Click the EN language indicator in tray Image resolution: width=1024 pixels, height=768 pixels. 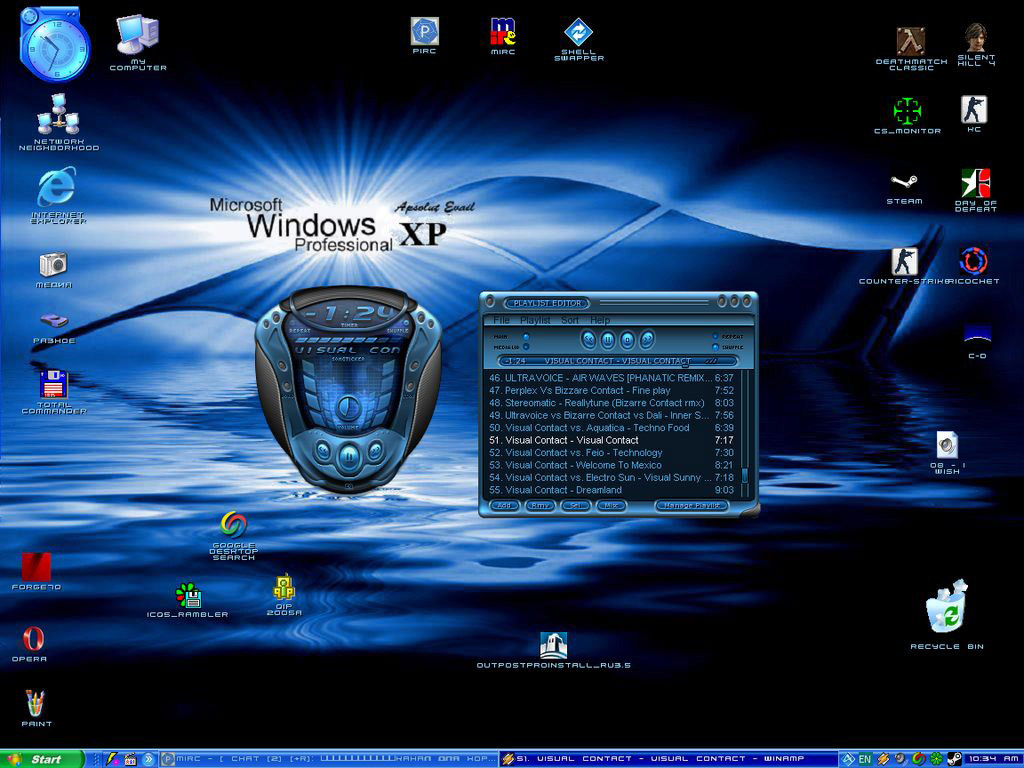(864, 759)
